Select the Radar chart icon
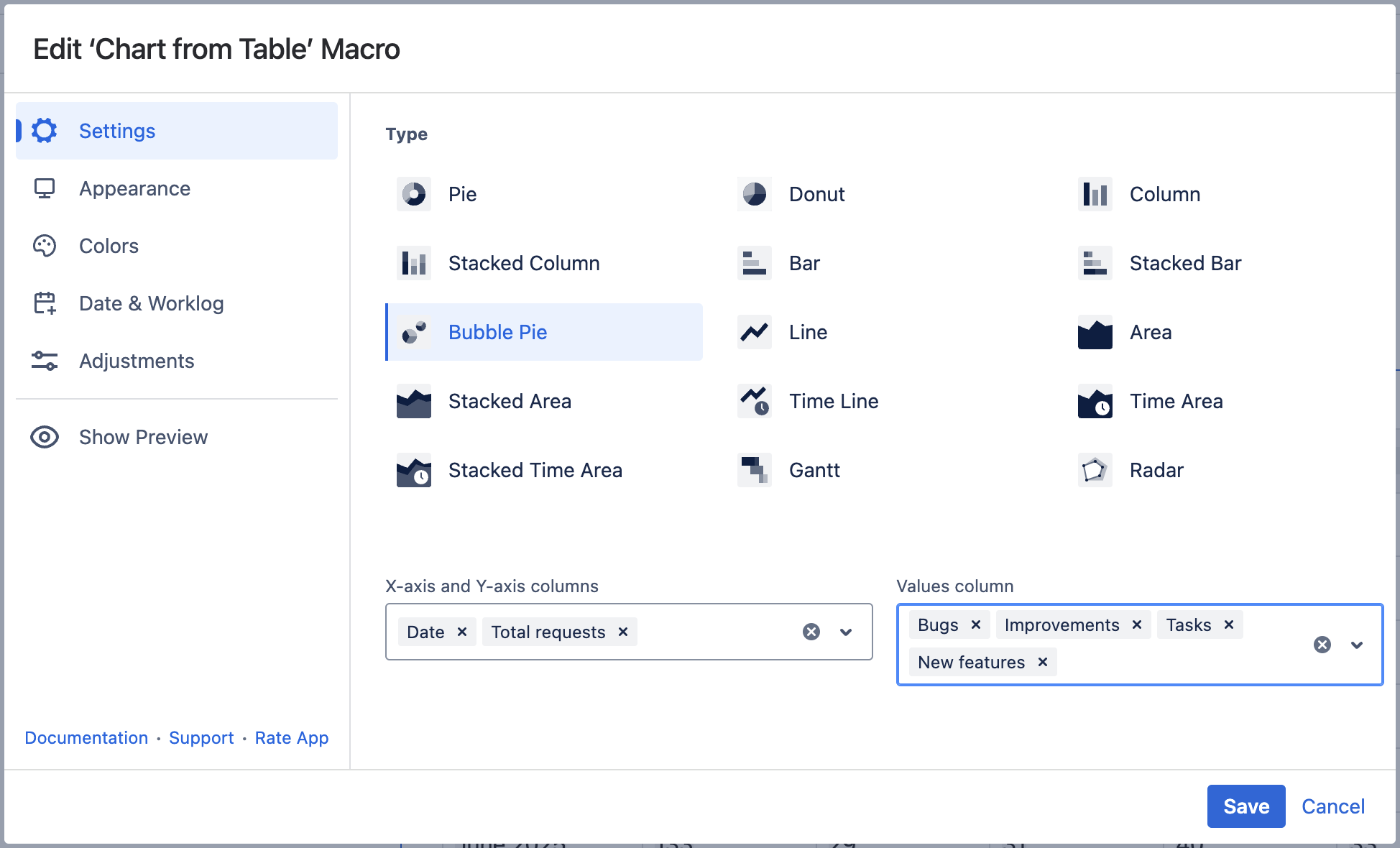The image size is (1400, 848). point(1095,470)
